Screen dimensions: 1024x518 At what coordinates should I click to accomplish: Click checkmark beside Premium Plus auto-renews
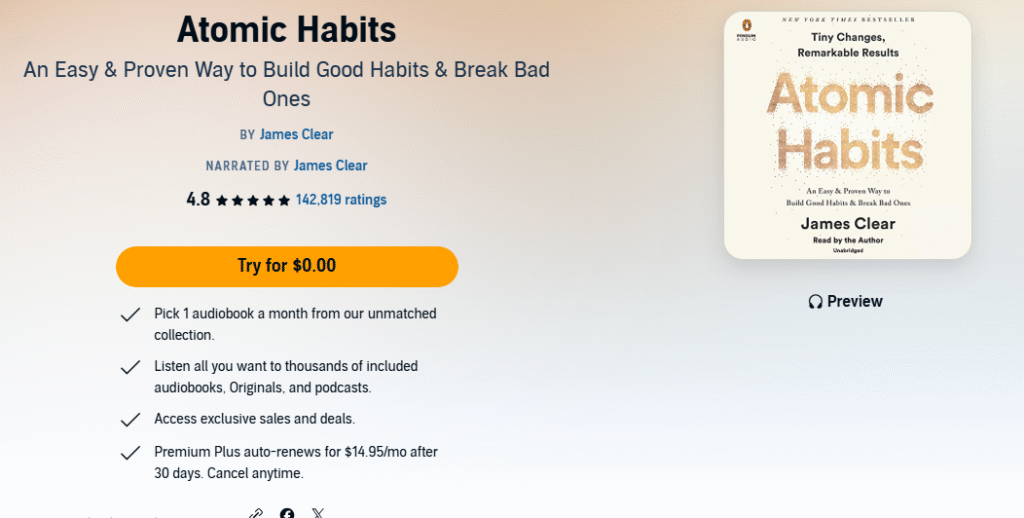click(130, 453)
